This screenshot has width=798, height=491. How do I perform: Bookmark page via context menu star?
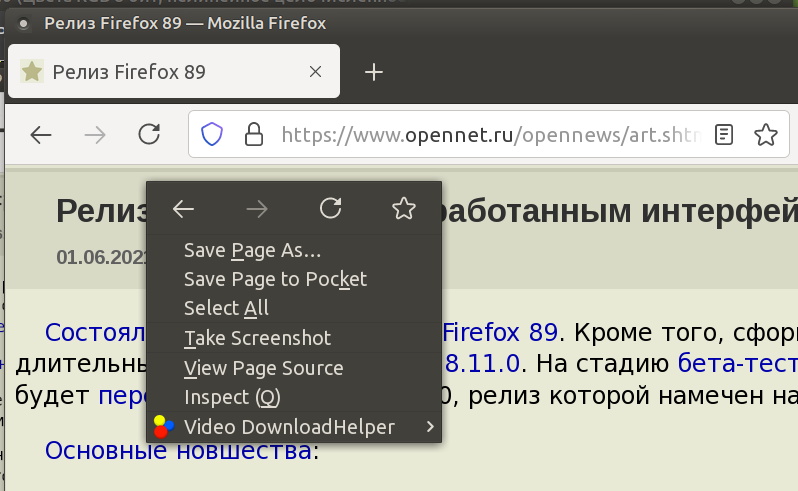point(404,208)
